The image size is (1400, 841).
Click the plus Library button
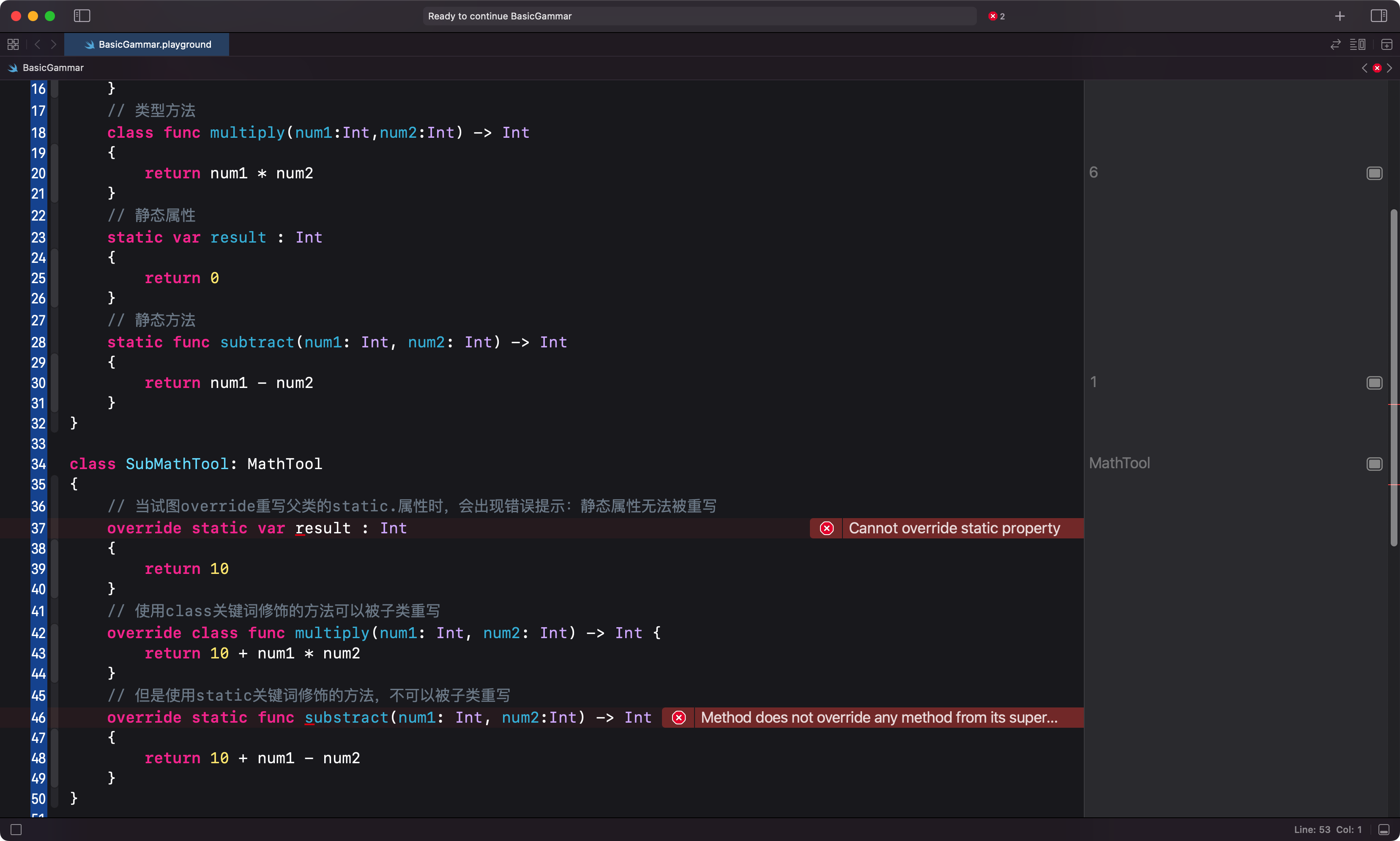tap(1340, 16)
